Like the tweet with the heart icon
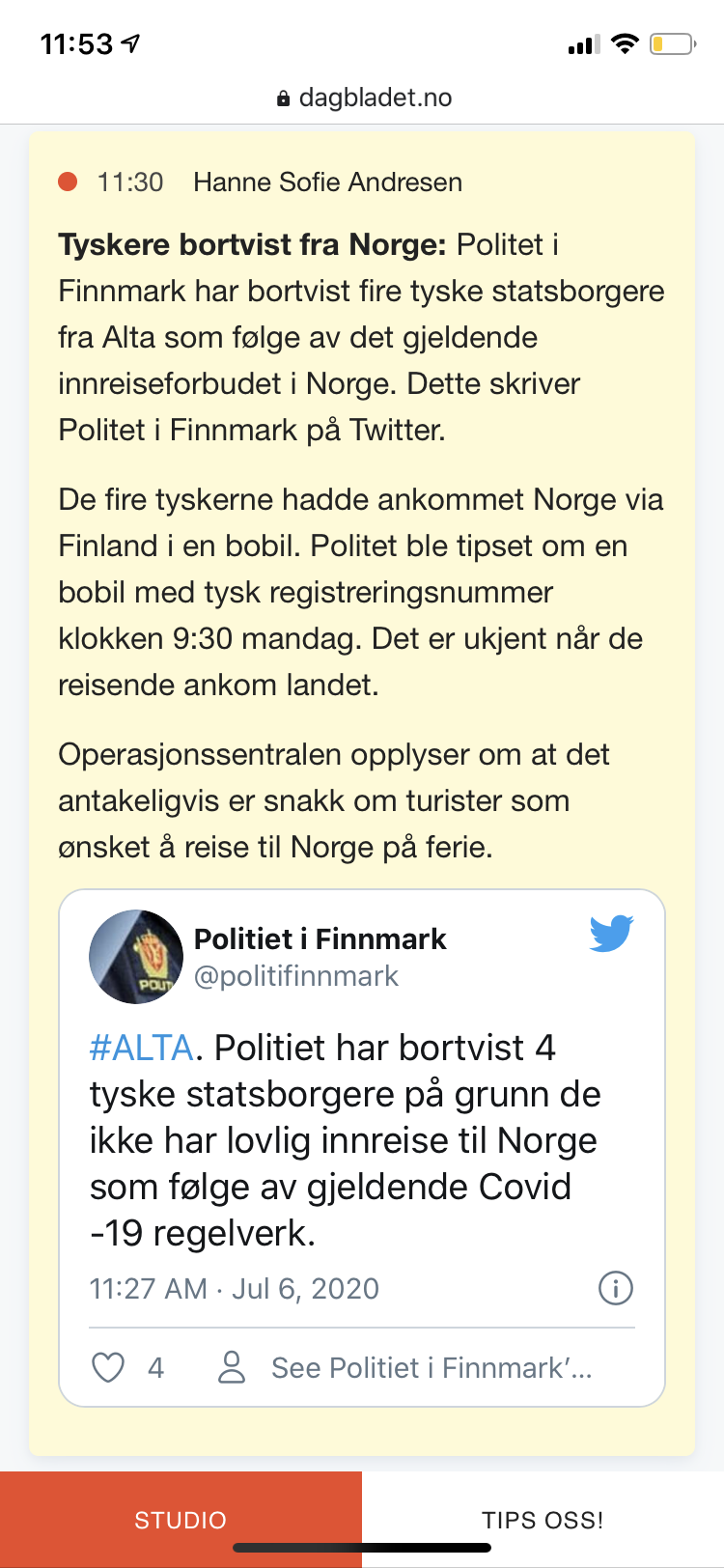 pos(108,1367)
